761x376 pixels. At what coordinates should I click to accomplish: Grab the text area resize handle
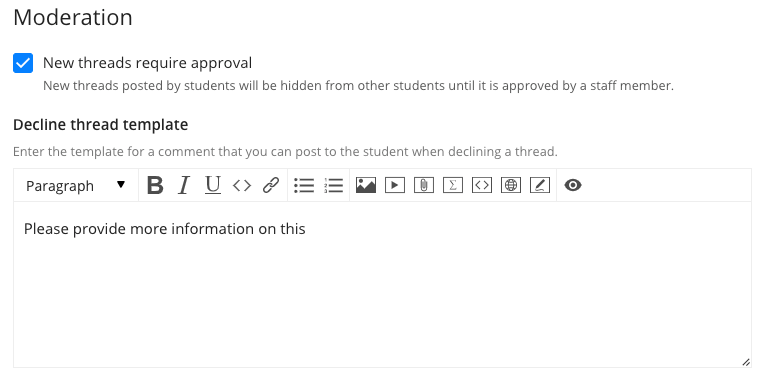(746, 362)
